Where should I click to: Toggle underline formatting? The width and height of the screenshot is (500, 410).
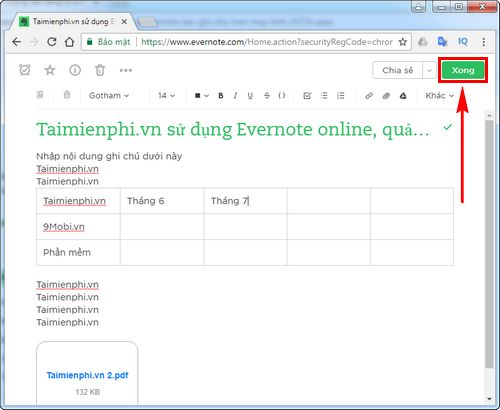250,96
